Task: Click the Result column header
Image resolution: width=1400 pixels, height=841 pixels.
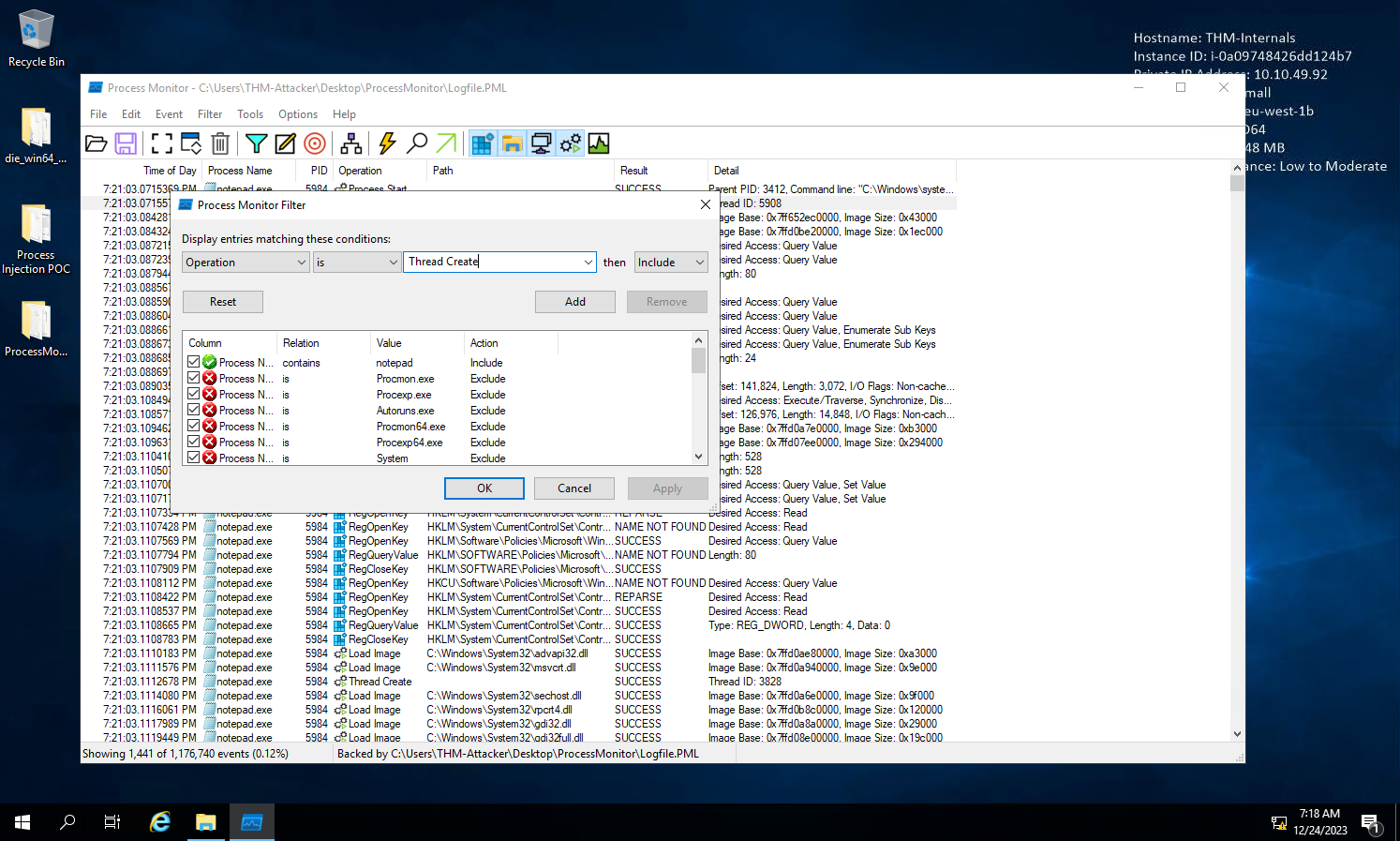Action: 661,171
